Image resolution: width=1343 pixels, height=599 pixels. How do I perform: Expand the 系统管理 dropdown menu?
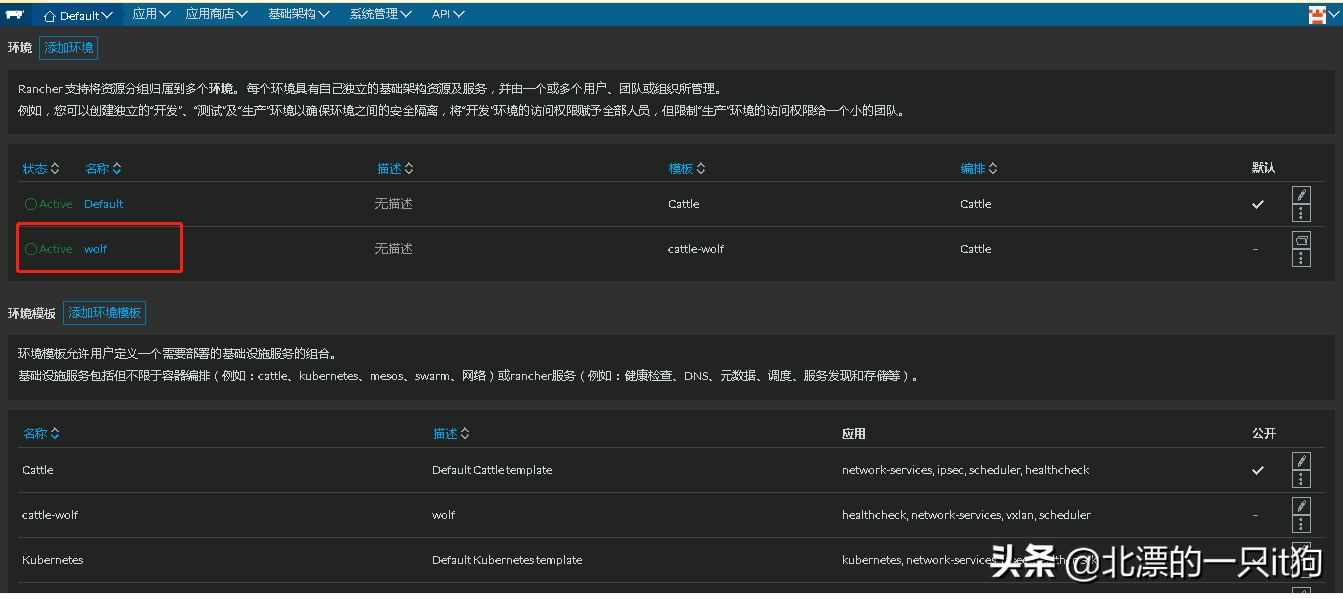[x=380, y=14]
